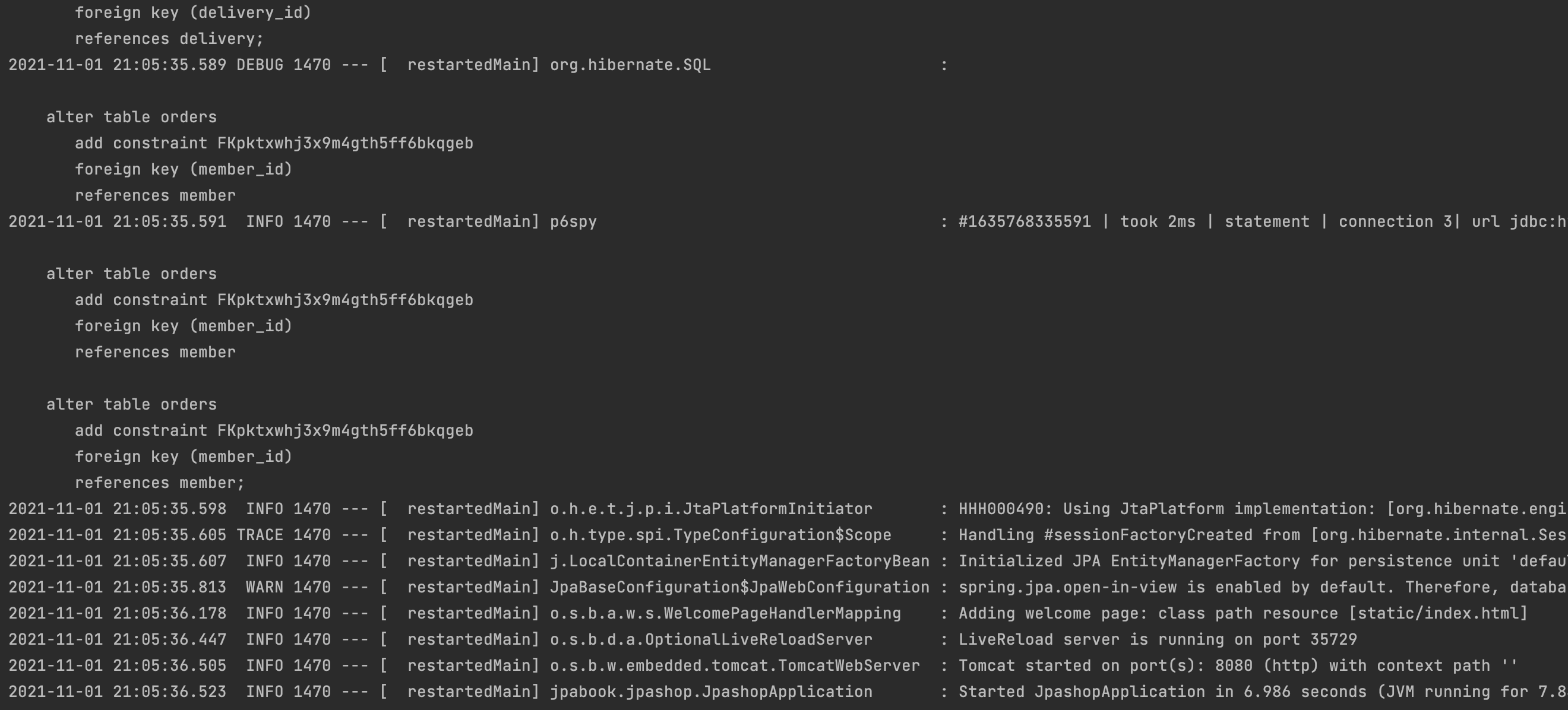Click the WelcomePageHandlerMapping logger name
Image resolution: width=1568 pixels, height=710 pixels.
(726, 613)
